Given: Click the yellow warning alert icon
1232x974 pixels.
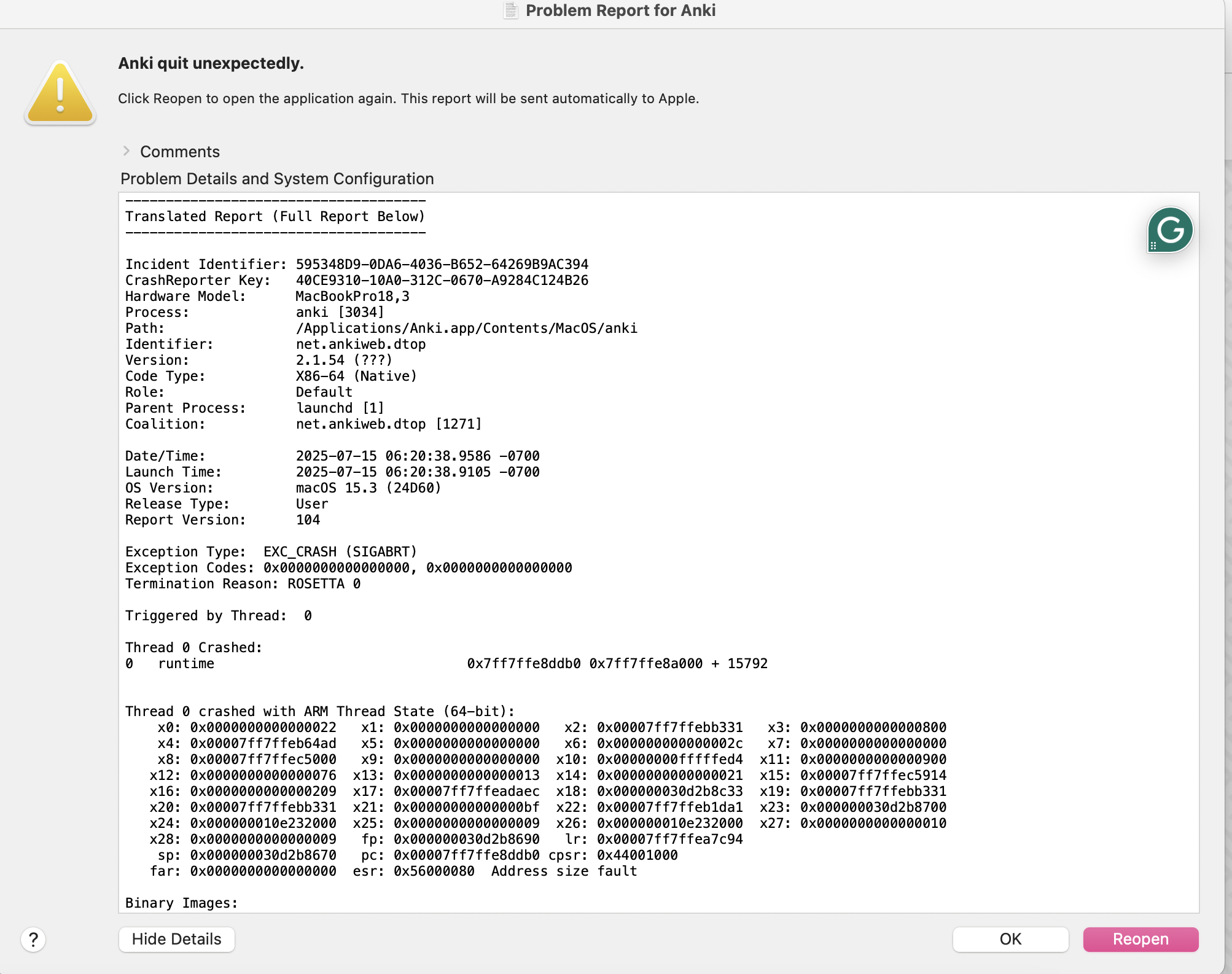Looking at the screenshot, I should (x=60, y=93).
